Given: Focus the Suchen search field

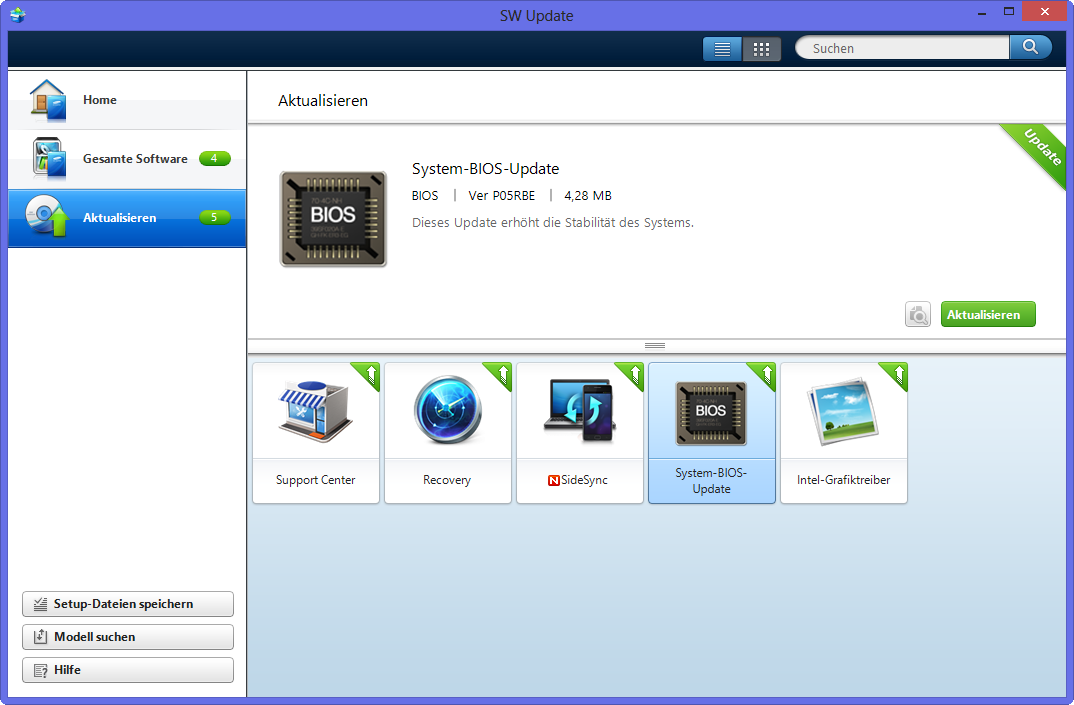Looking at the screenshot, I should [x=903, y=48].
